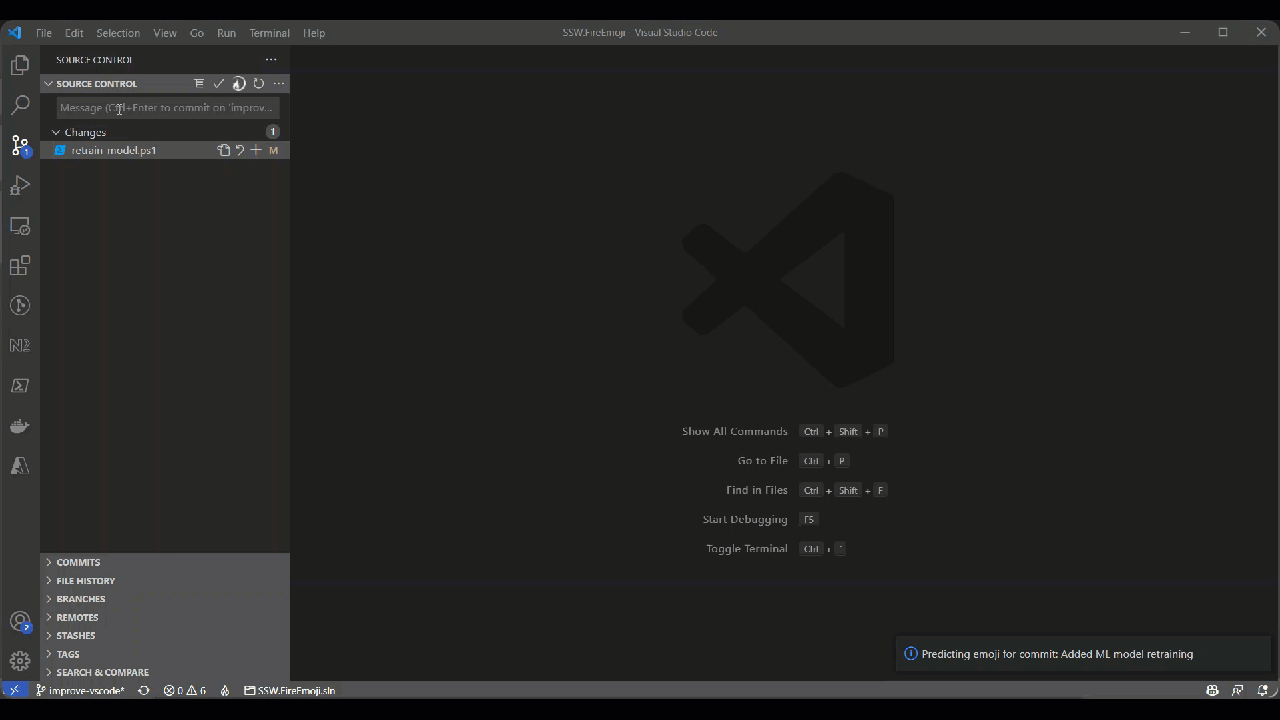Open the Help menu
Image resolution: width=1280 pixels, height=720 pixels.
click(x=314, y=33)
